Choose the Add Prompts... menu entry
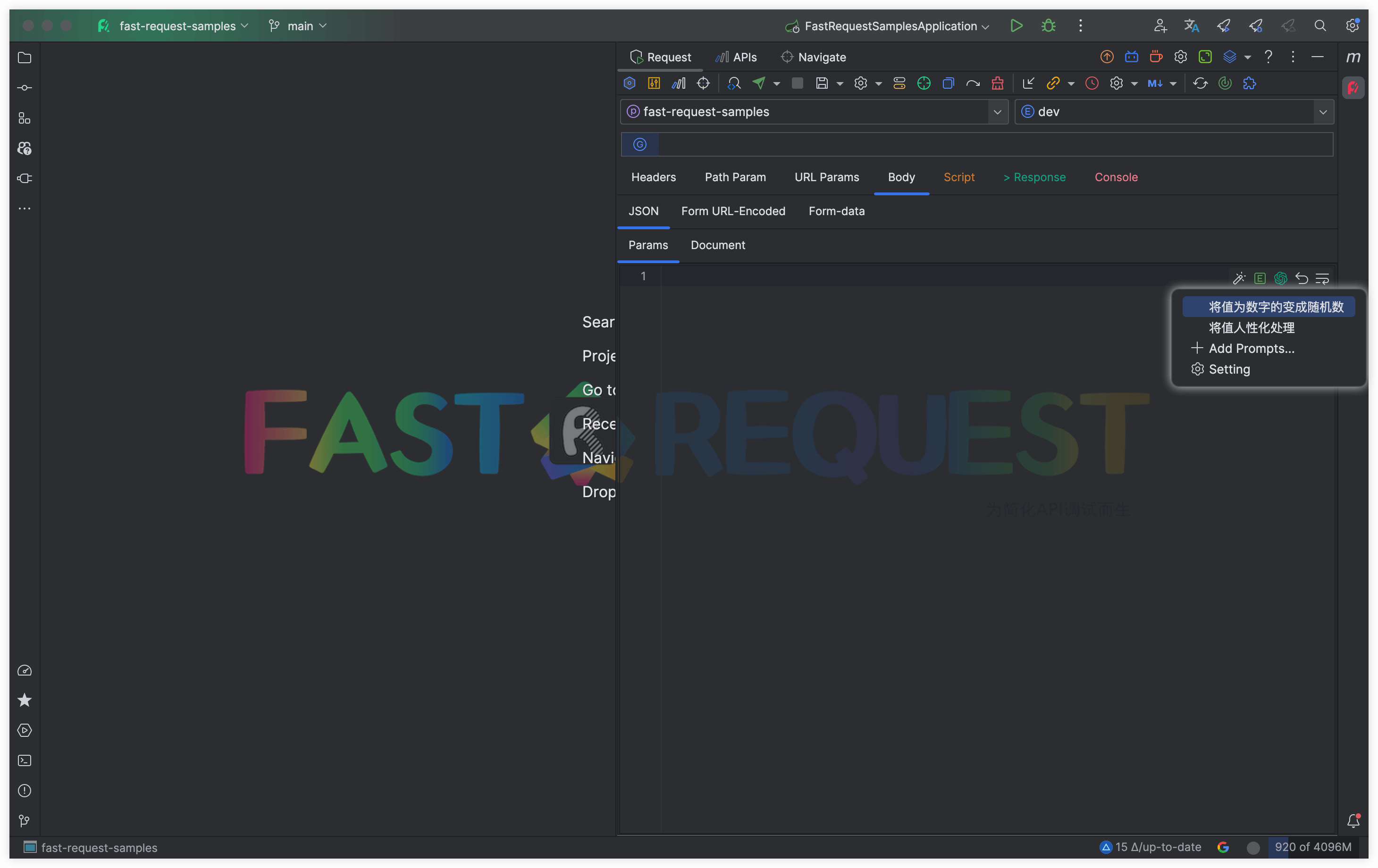Viewport: 1378px width, 868px height. coord(1251,349)
